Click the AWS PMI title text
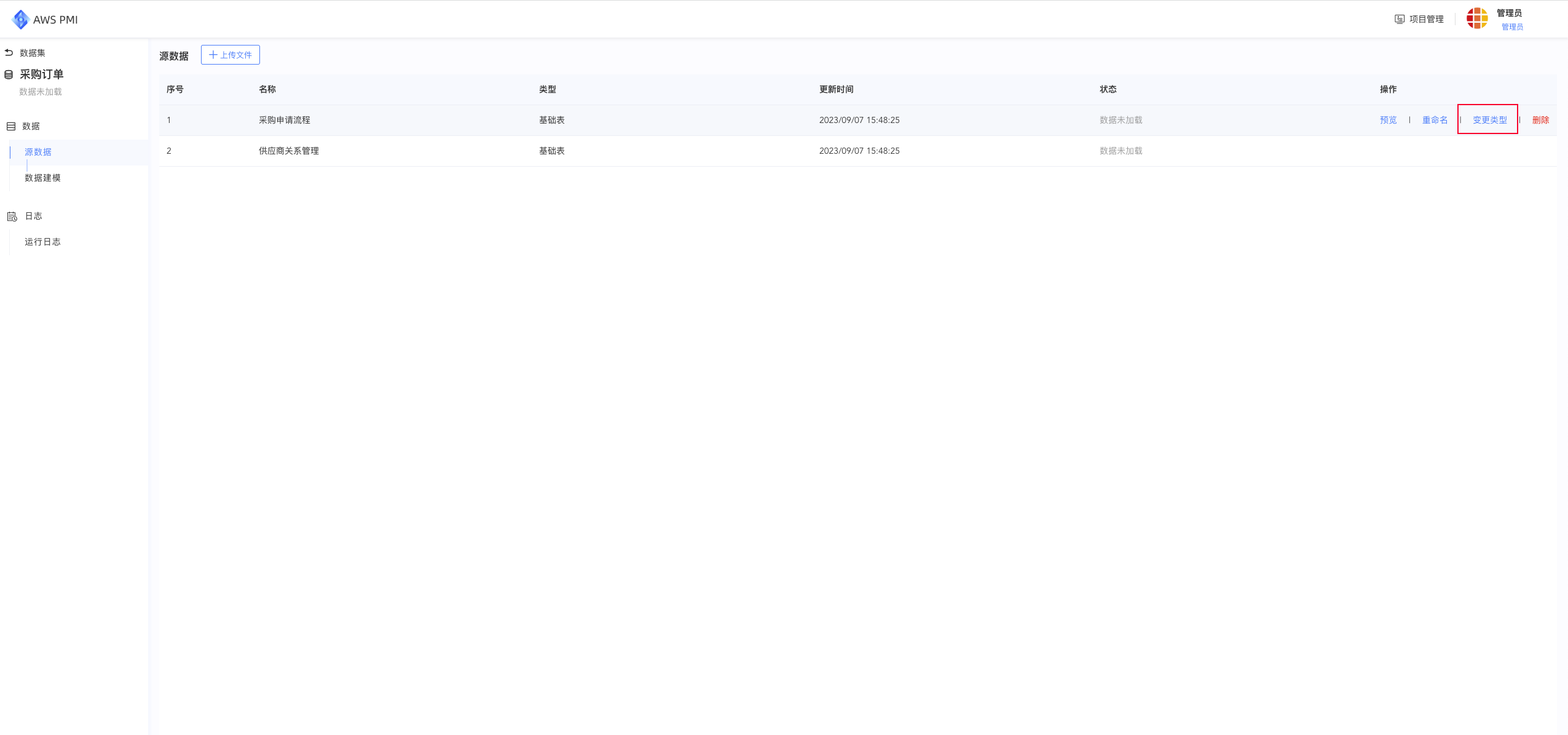The image size is (1568, 735). pos(55,20)
